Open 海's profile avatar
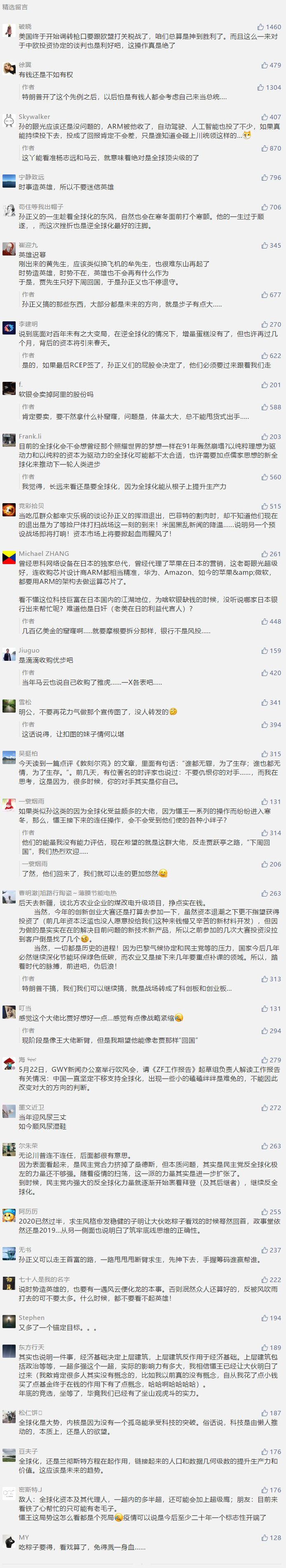Image resolution: width=286 pixels, height=1568 pixels. [x=9, y=1063]
